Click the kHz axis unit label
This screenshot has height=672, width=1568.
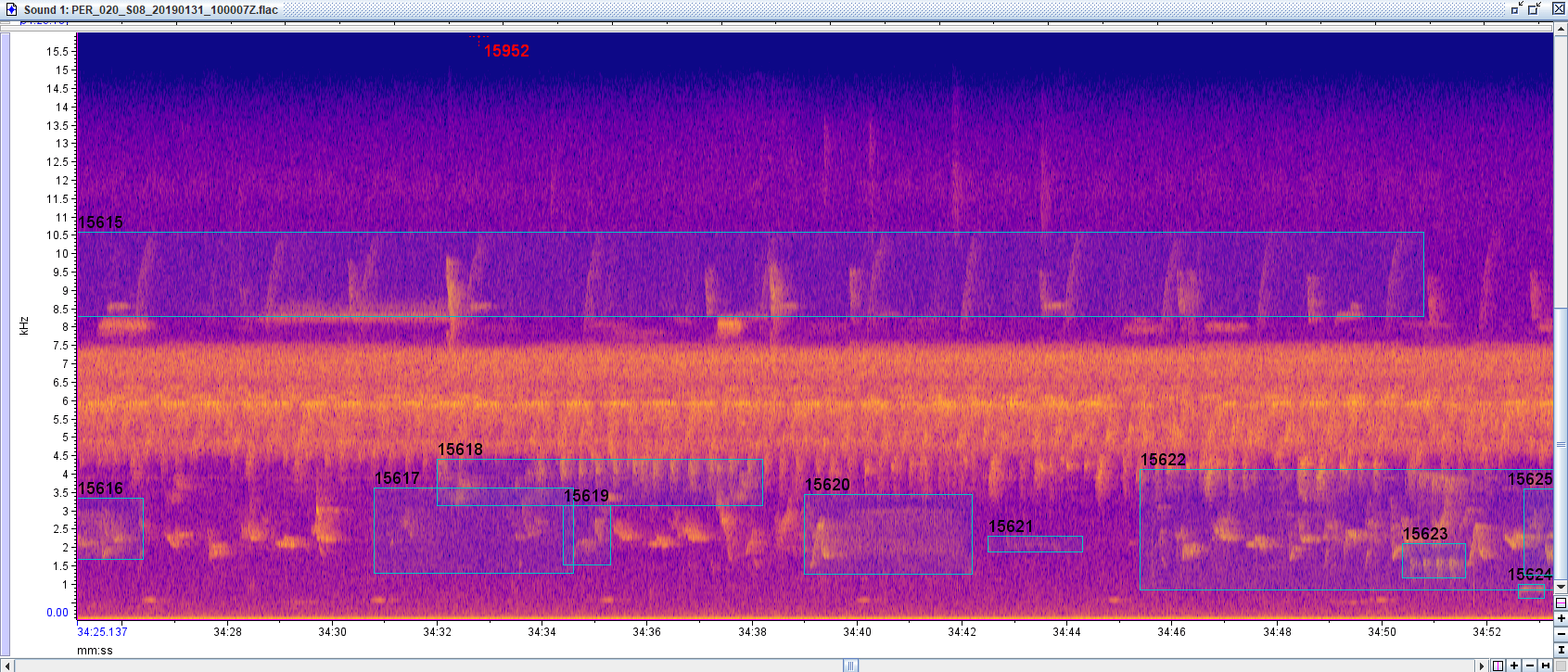(x=24, y=325)
